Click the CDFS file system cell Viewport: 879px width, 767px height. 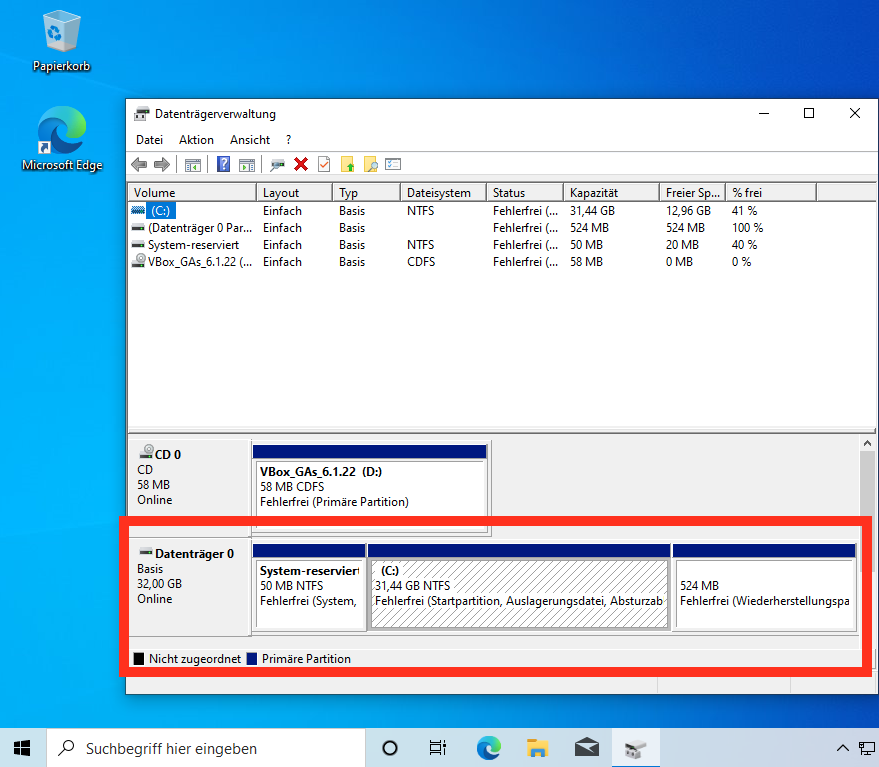tap(420, 262)
